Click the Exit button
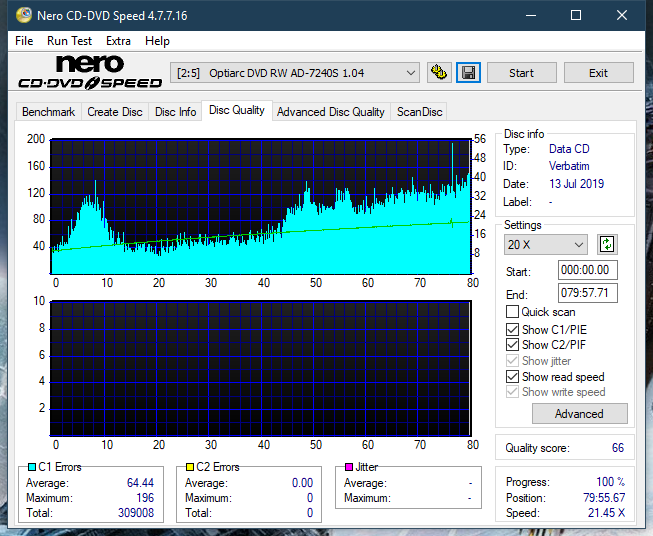The height and width of the screenshot is (536, 653). point(598,73)
